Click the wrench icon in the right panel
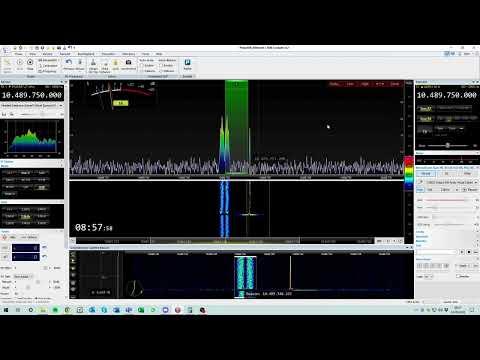 pyautogui.click(x=420, y=182)
